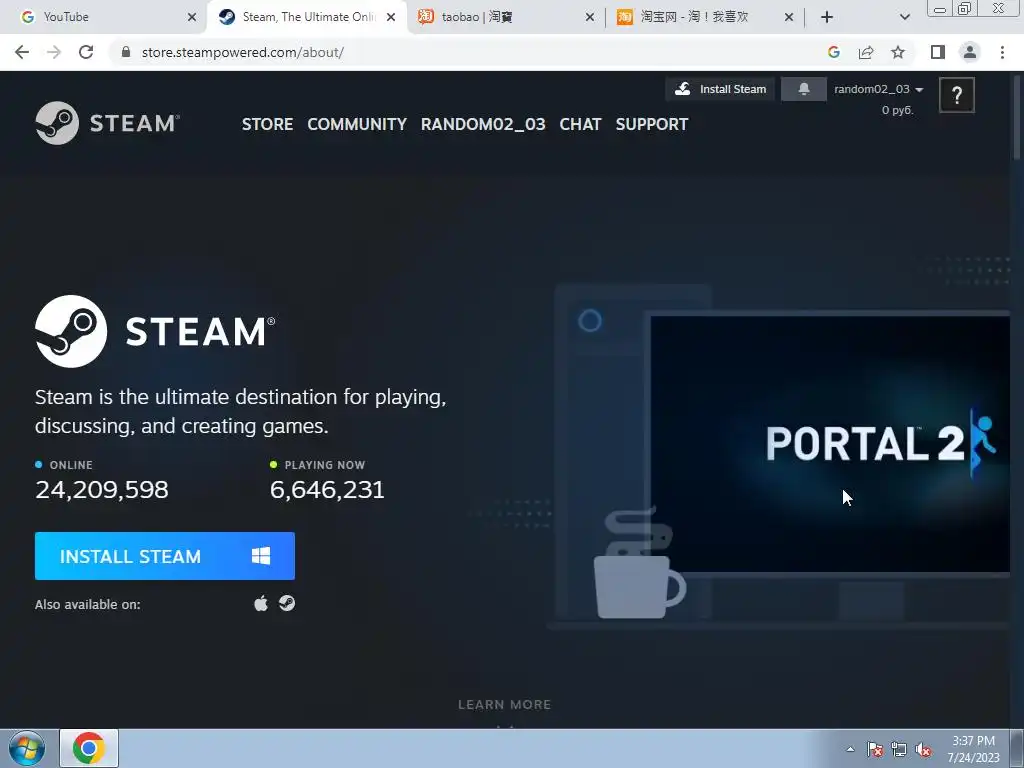Open the SUPPORT page
1024x768 pixels.
click(x=652, y=124)
